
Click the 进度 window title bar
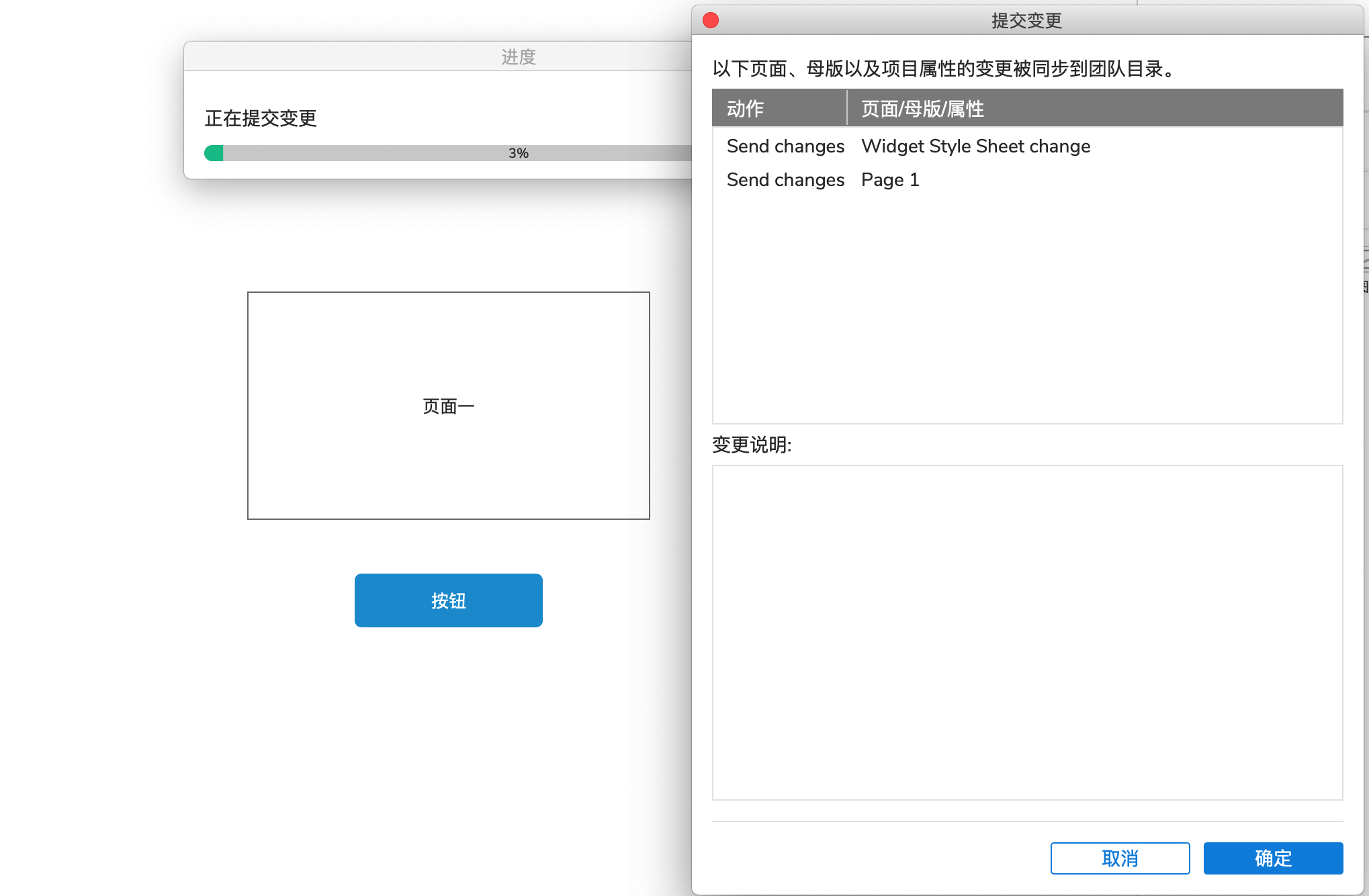pyautogui.click(x=438, y=56)
